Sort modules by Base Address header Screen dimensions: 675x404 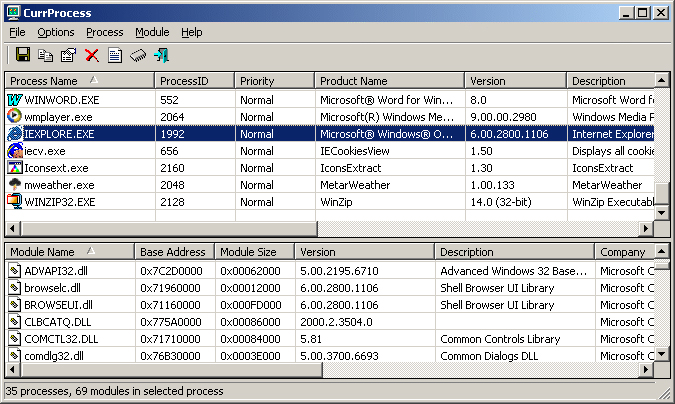coord(173,252)
